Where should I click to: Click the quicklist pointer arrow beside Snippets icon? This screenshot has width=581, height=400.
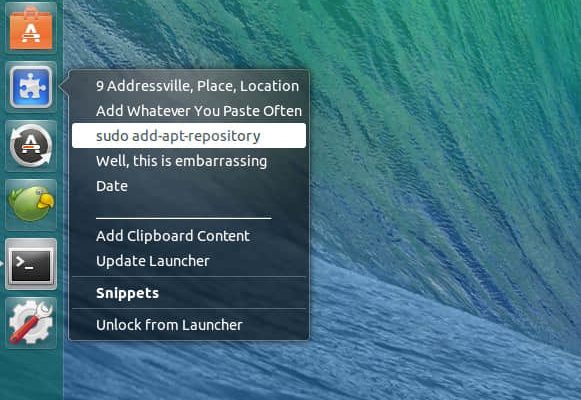(x=64, y=87)
